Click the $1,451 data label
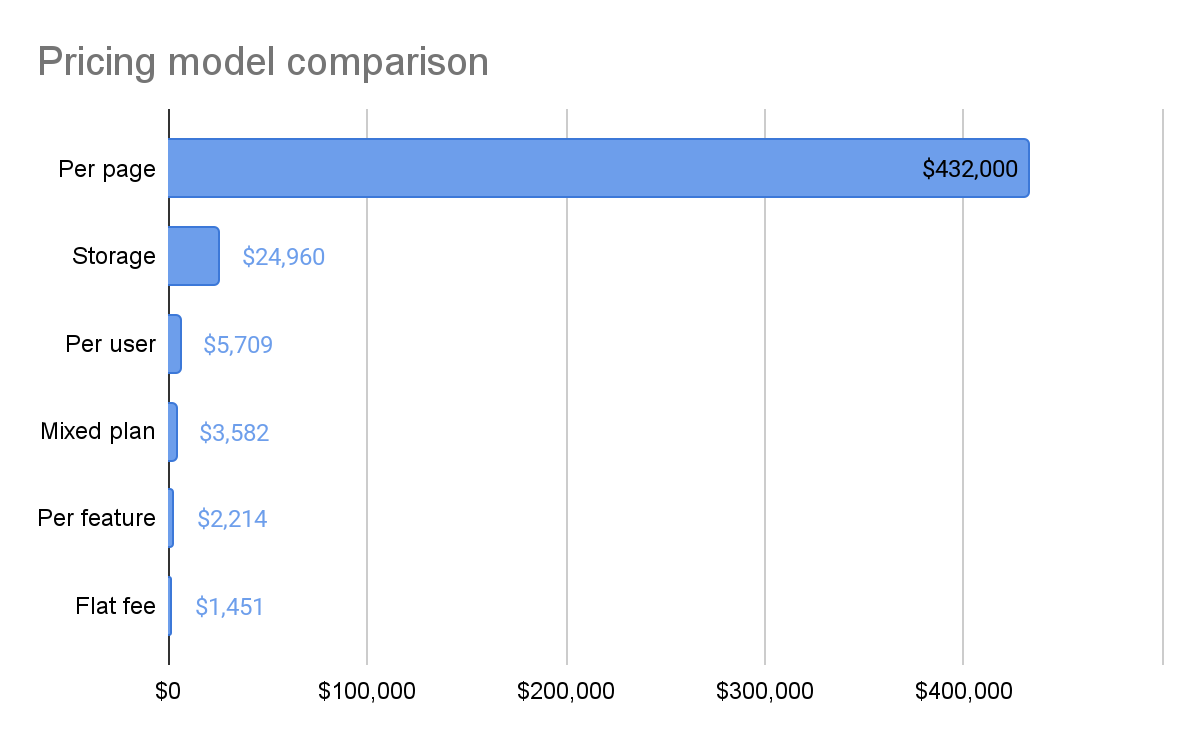The image size is (1200, 742). [x=229, y=607]
